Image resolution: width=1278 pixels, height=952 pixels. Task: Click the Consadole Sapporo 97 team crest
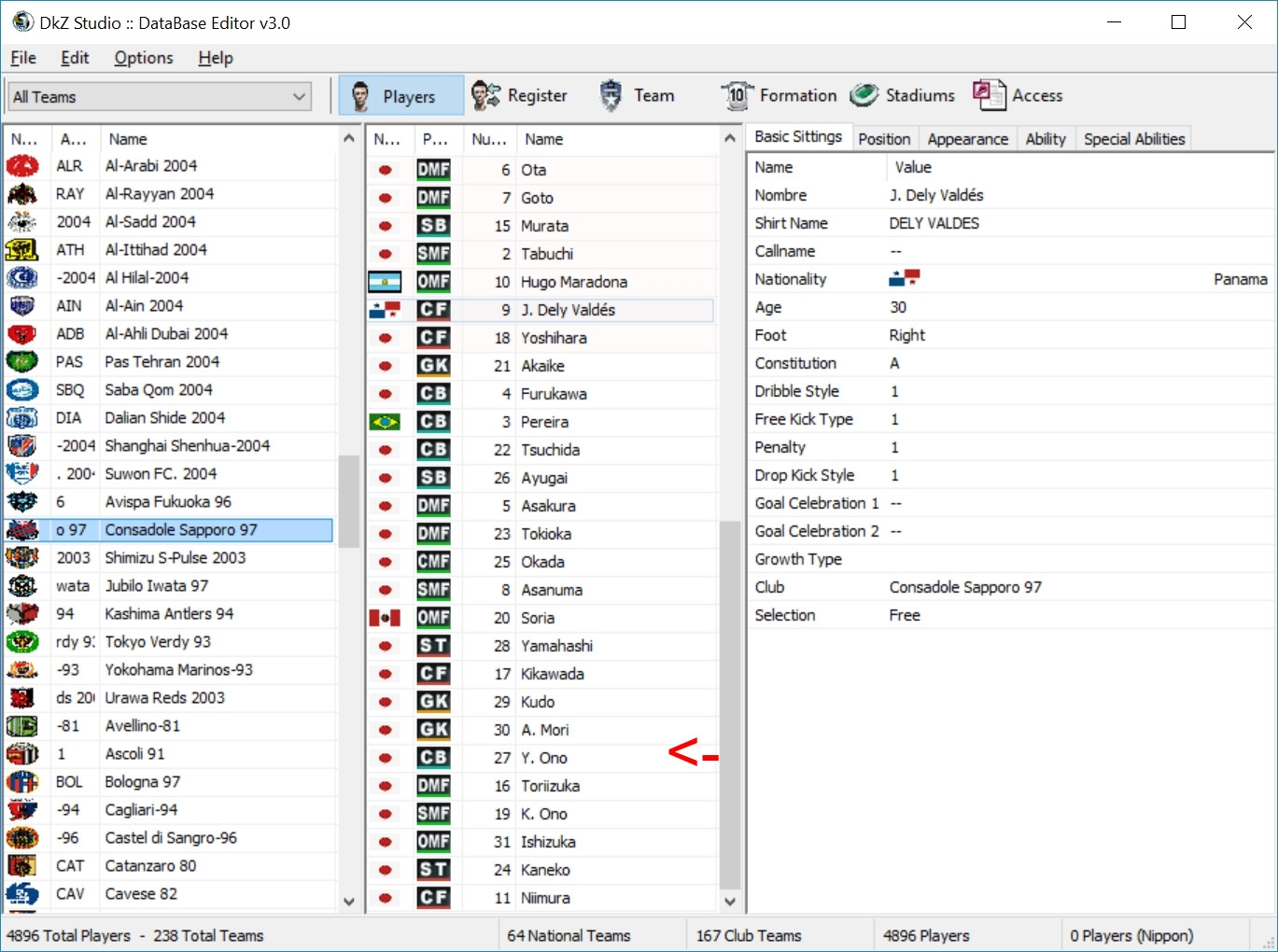[22, 530]
